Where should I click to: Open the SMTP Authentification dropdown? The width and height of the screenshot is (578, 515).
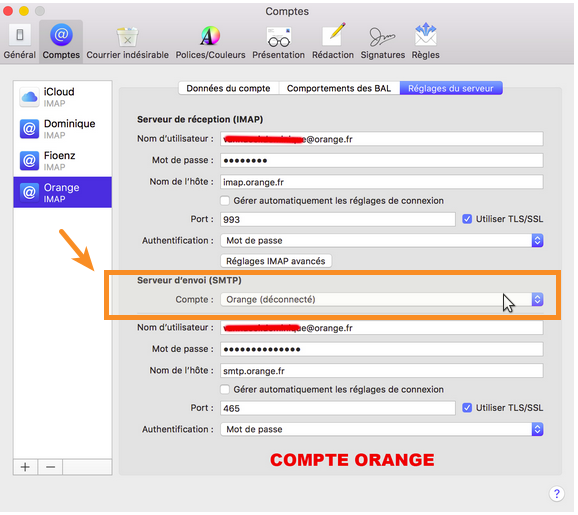382,429
